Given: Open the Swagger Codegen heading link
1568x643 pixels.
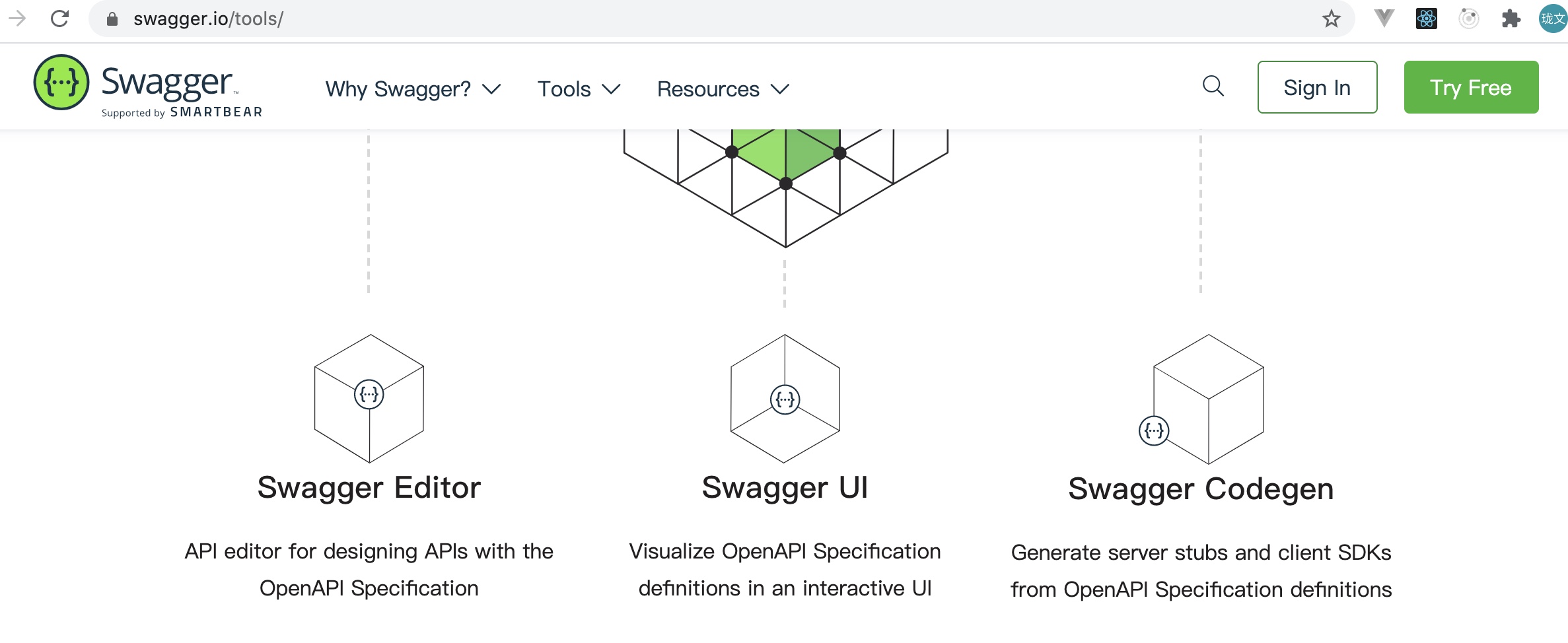Looking at the screenshot, I should [x=1201, y=489].
